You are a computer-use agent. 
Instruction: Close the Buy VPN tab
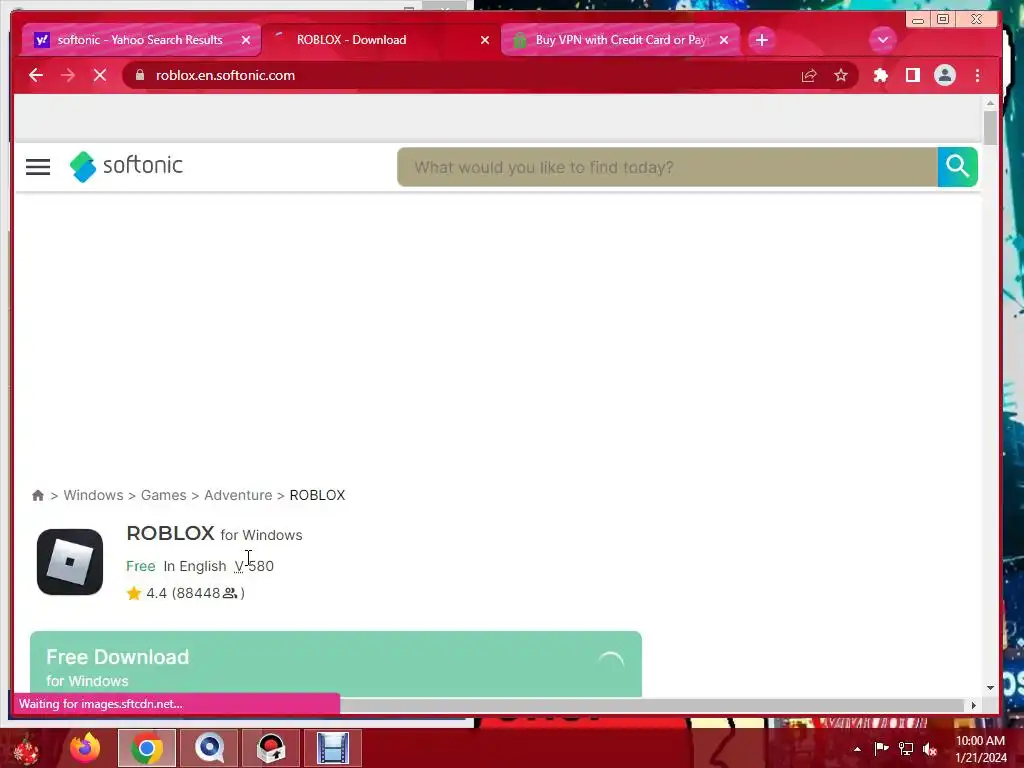click(x=724, y=40)
